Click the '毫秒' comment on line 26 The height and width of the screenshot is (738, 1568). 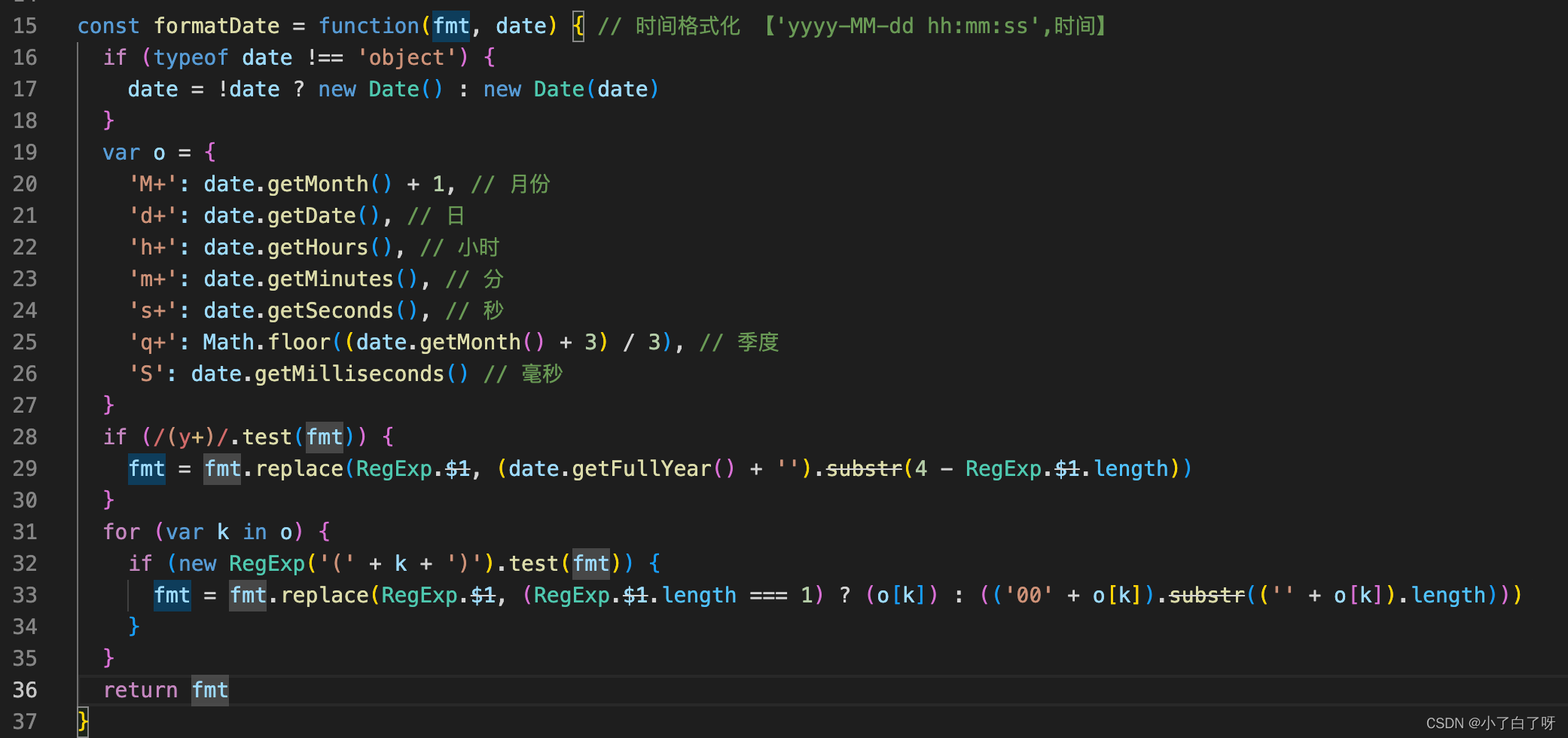click(x=542, y=374)
